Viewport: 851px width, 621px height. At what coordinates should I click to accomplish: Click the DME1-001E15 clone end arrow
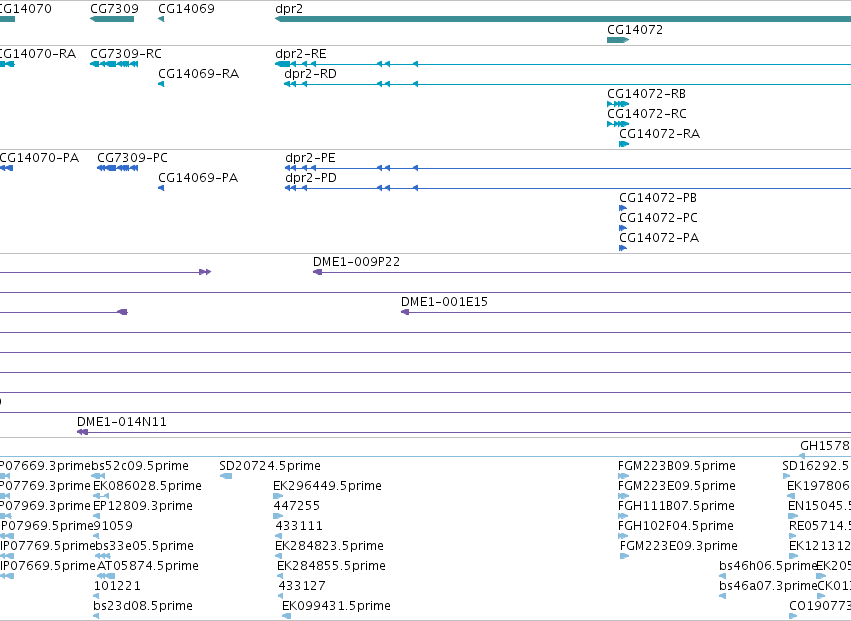coord(404,312)
